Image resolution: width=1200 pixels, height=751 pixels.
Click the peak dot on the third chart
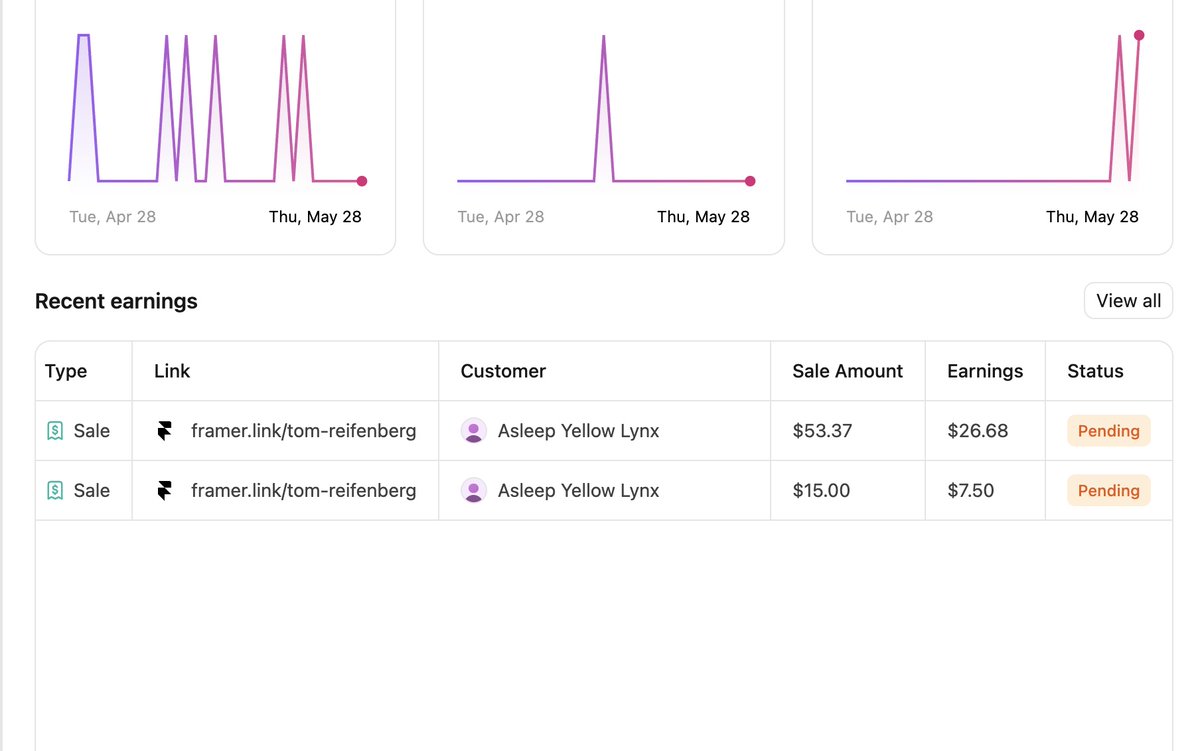click(x=1139, y=35)
